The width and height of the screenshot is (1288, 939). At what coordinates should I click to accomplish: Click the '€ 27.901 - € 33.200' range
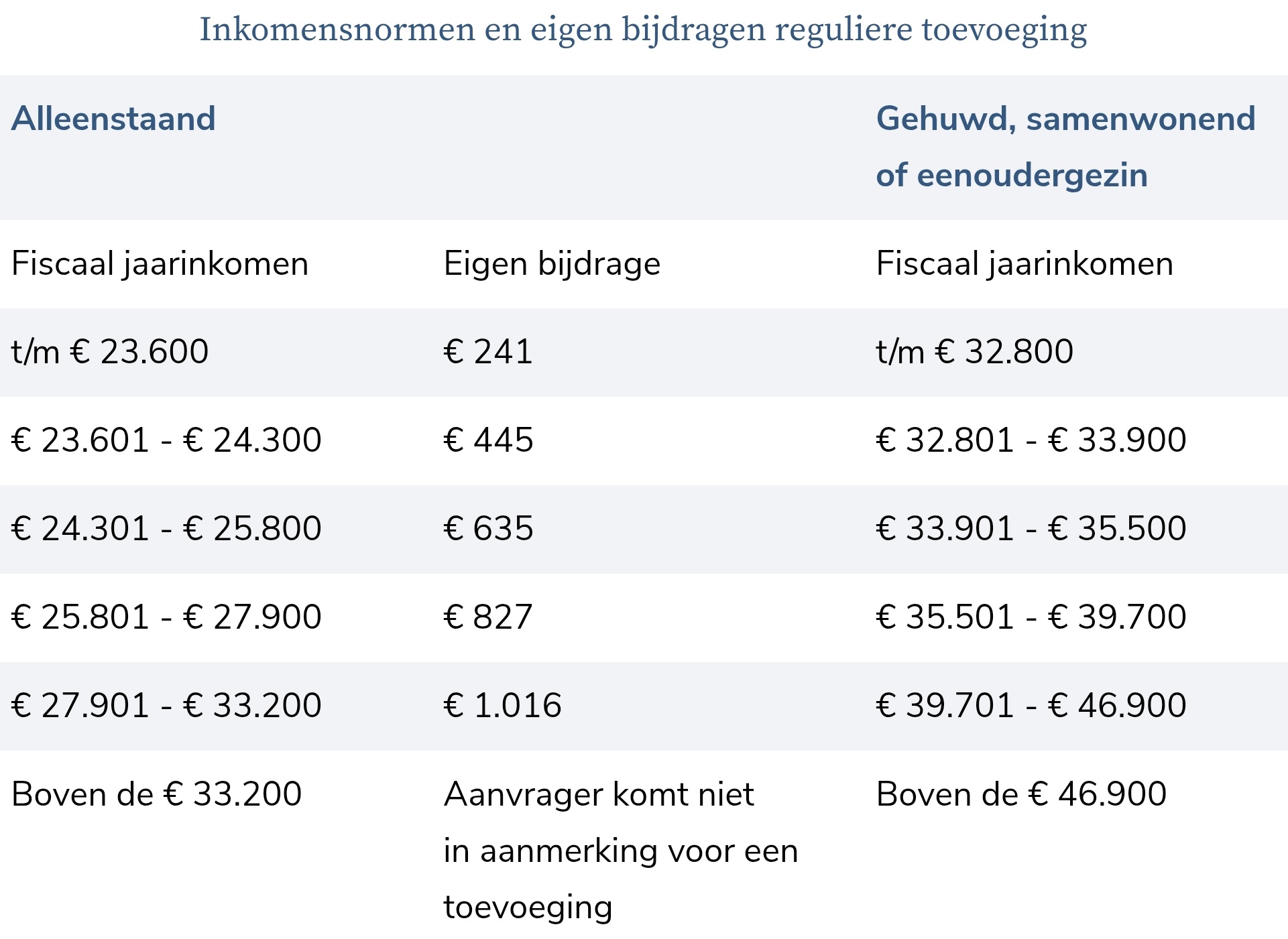(x=166, y=706)
